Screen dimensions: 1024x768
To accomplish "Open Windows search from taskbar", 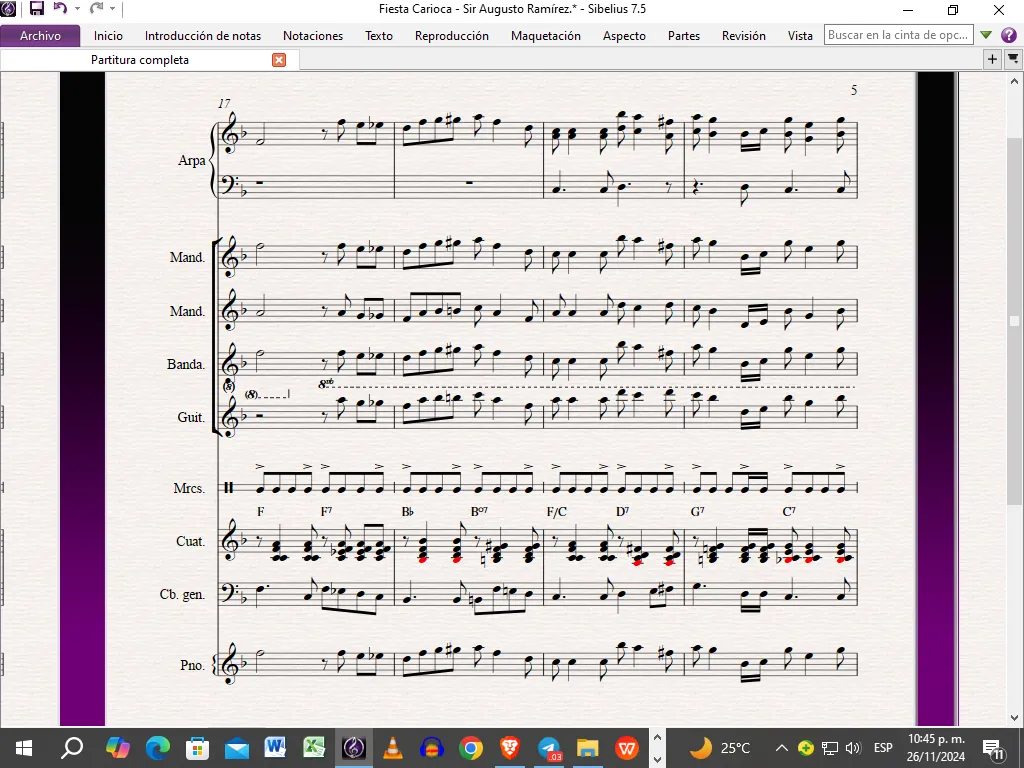I will click(x=72, y=748).
